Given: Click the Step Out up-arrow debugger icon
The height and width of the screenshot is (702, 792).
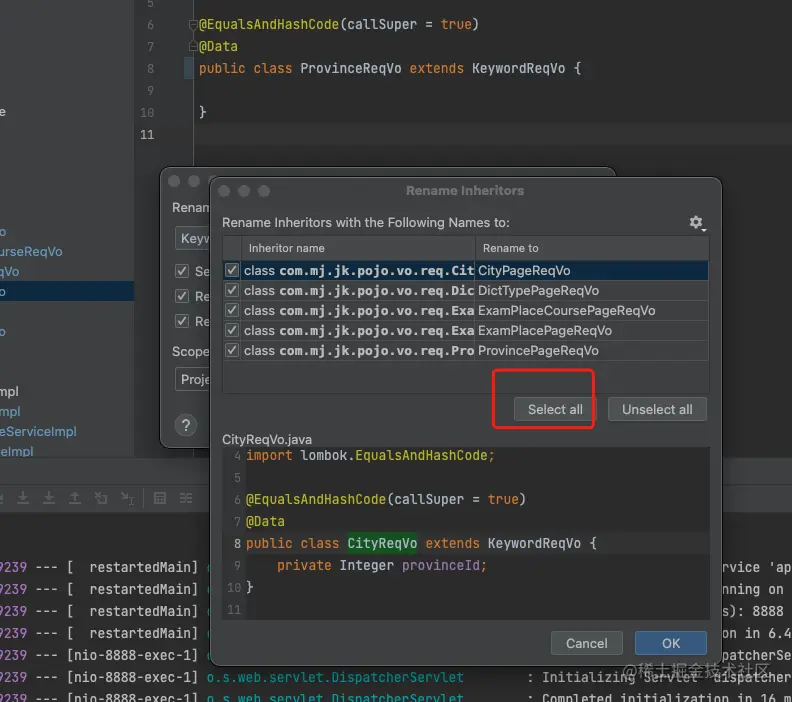Looking at the screenshot, I should (74, 498).
